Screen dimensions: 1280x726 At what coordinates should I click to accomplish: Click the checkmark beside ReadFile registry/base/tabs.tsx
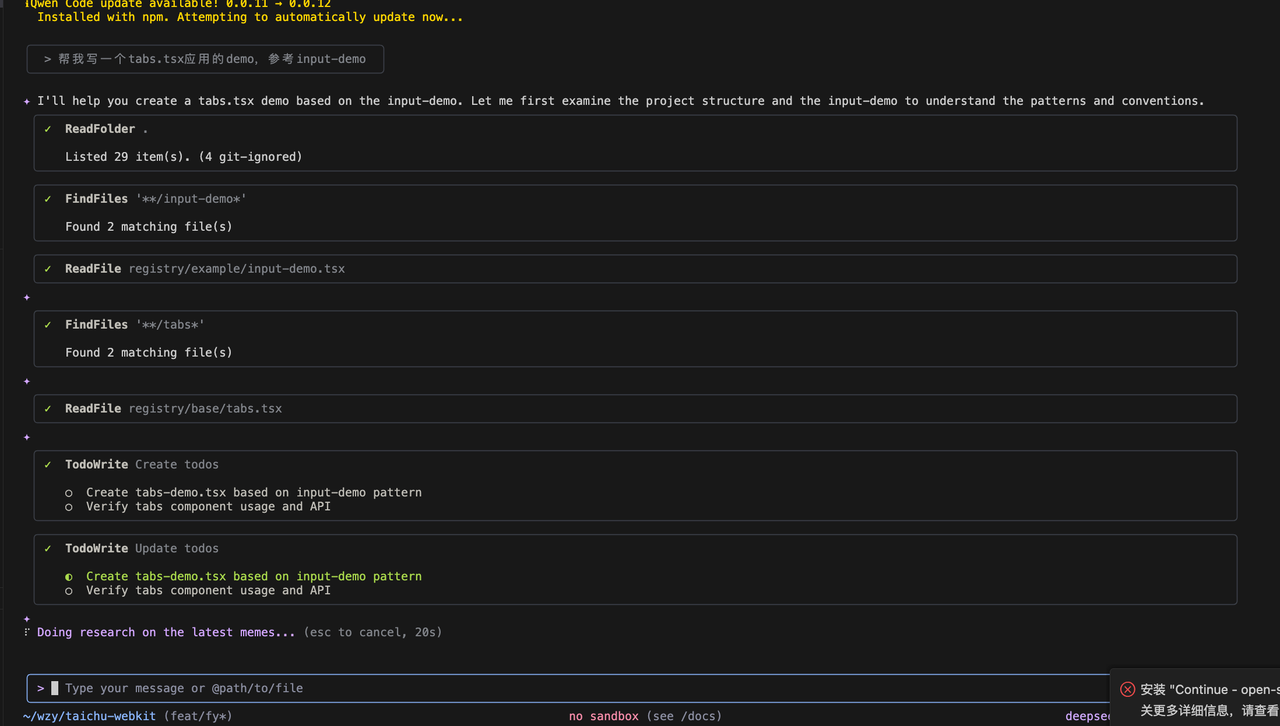pyautogui.click(x=47, y=409)
